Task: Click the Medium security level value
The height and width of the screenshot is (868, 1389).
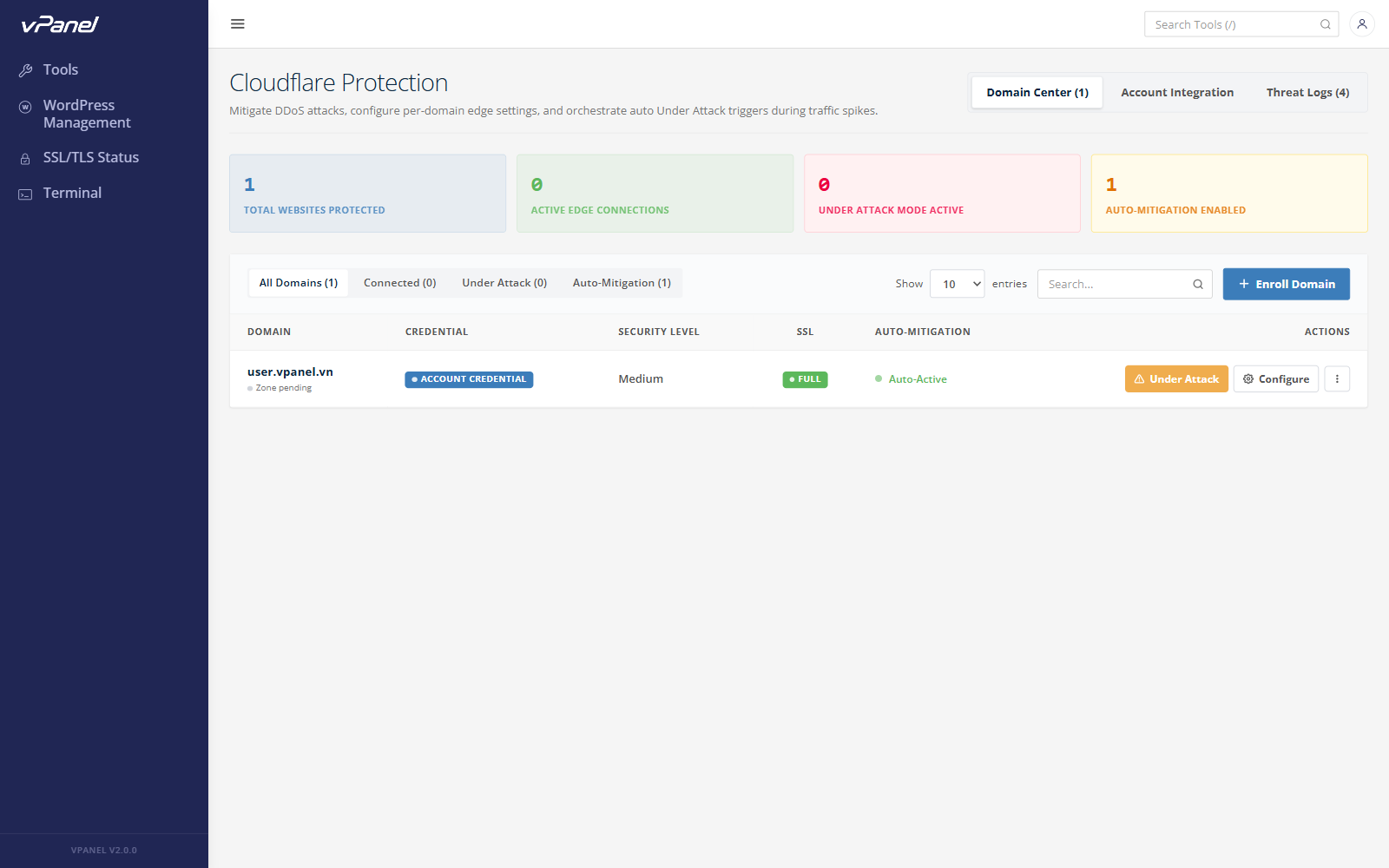Action: [641, 378]
